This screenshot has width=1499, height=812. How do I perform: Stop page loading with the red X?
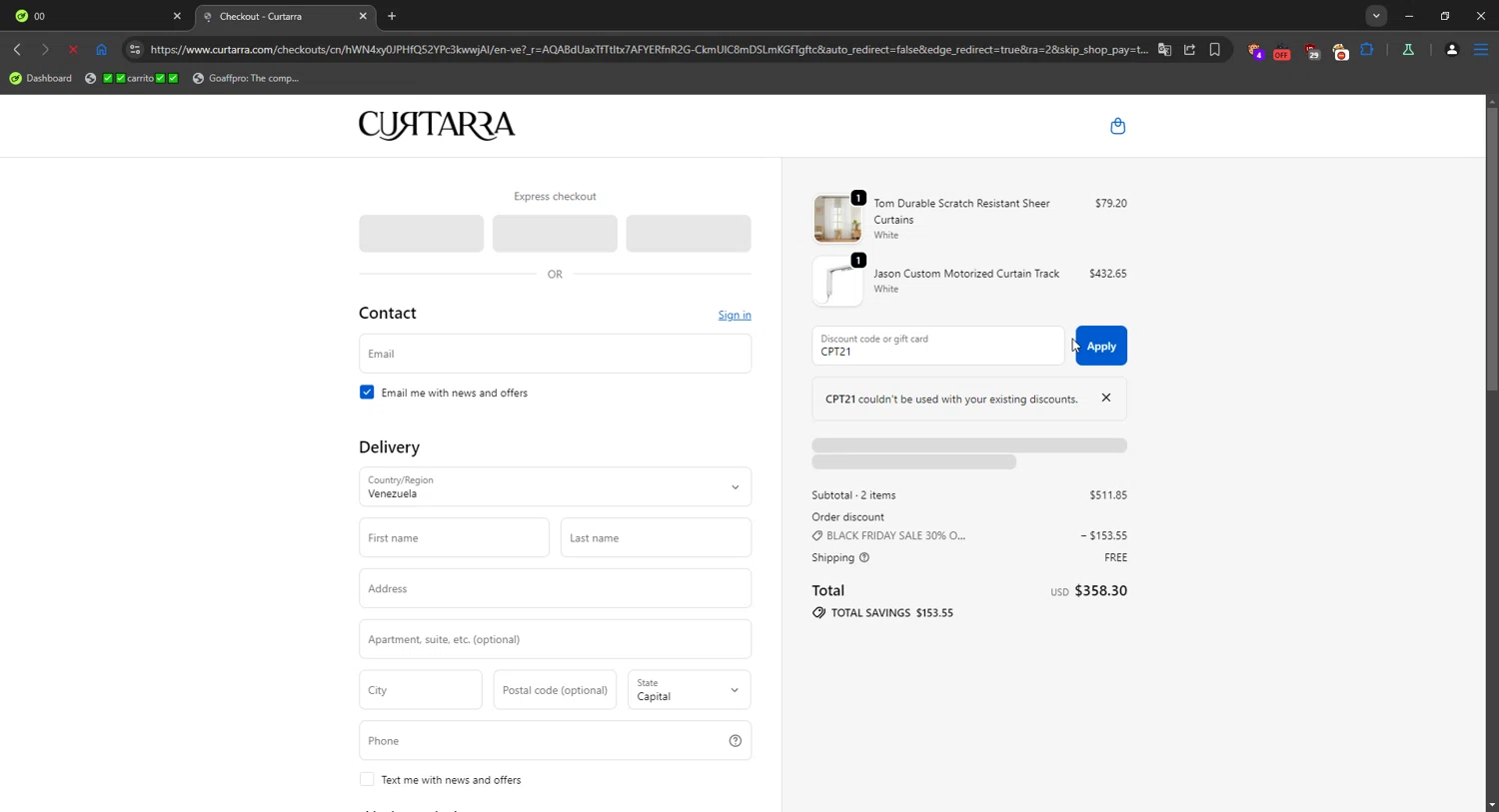click(x=73, y=49)
